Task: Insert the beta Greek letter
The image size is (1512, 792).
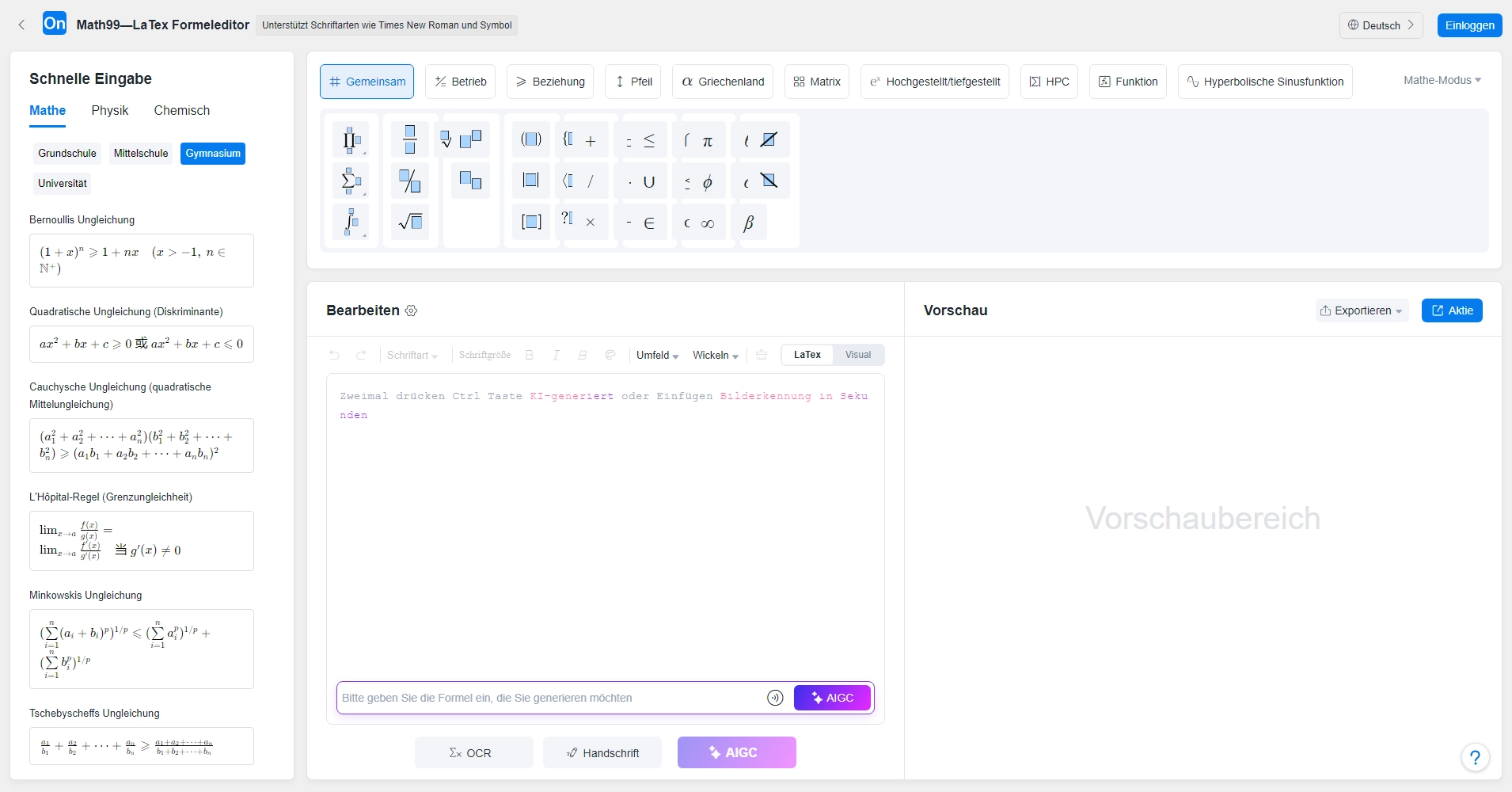Action: (x=748, y=223)
